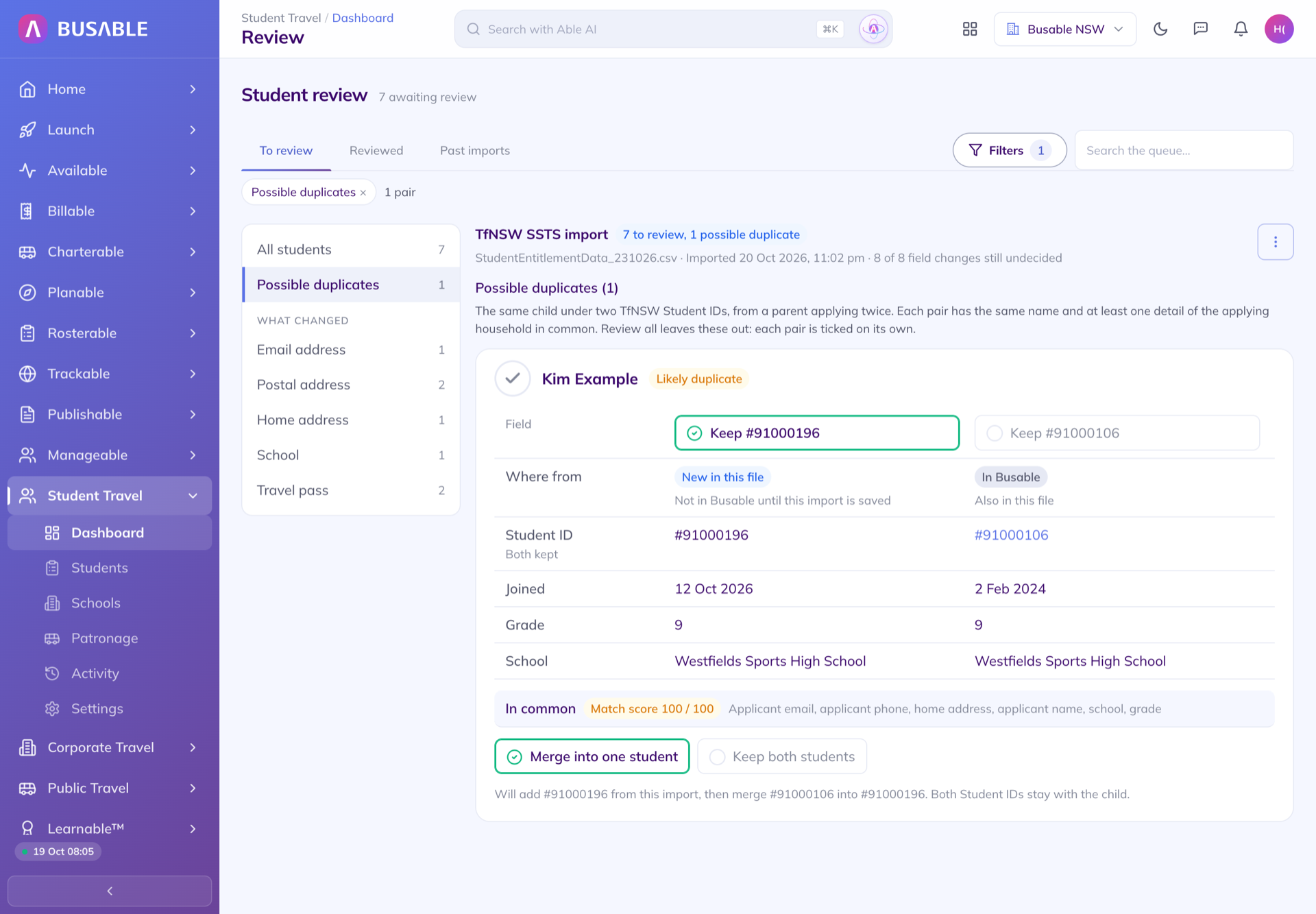The image size is (1316, 914).
Task: Open student #91000106 link
Action: [1011, 535]
